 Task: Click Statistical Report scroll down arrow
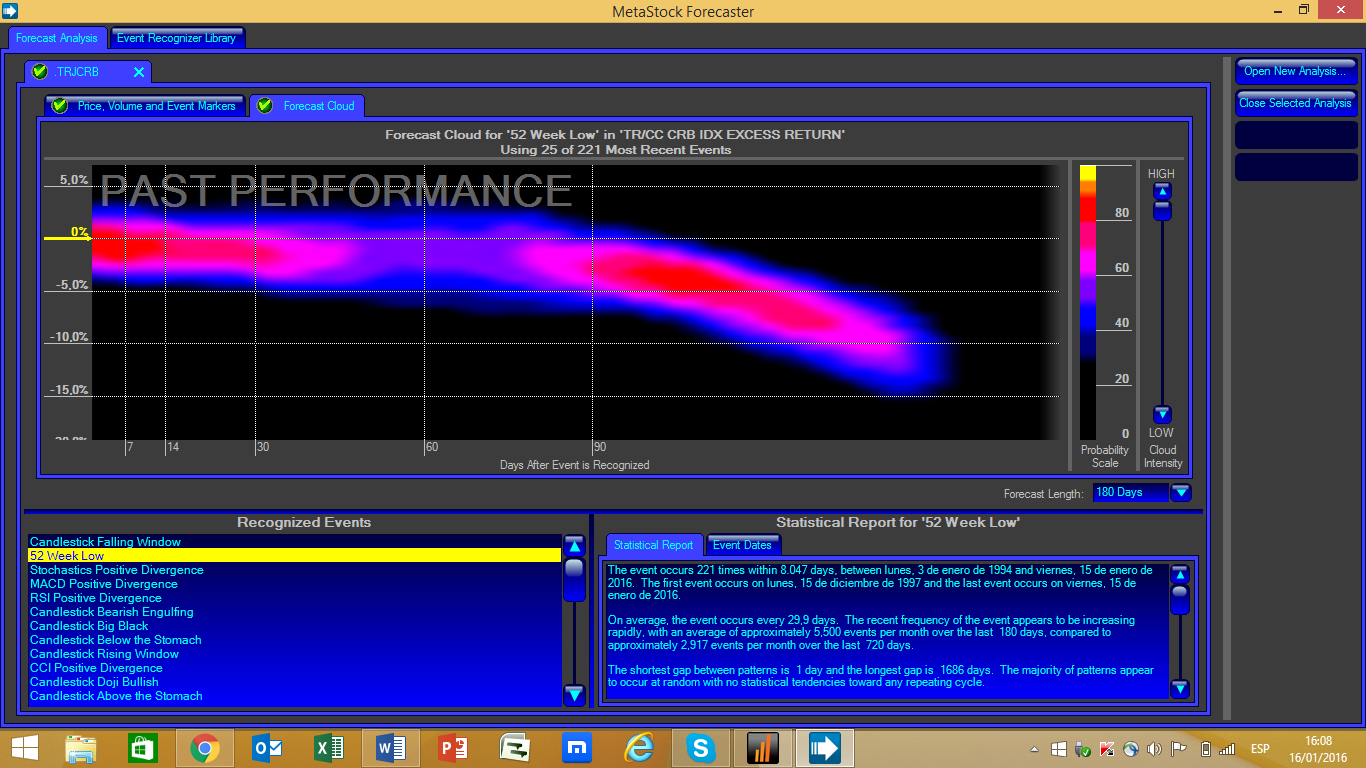1180,688
